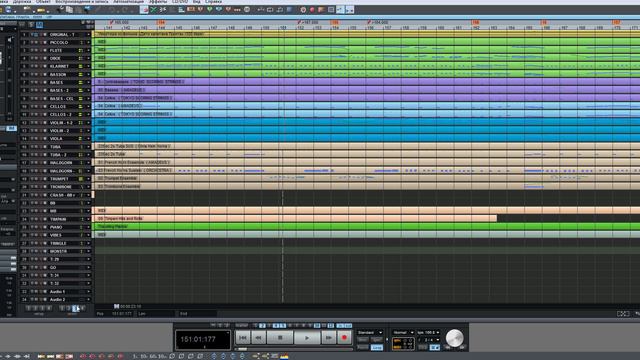Click the timeline marker labeled 167.000
This screenshot has height=360, width=640.
click(308, 22)
